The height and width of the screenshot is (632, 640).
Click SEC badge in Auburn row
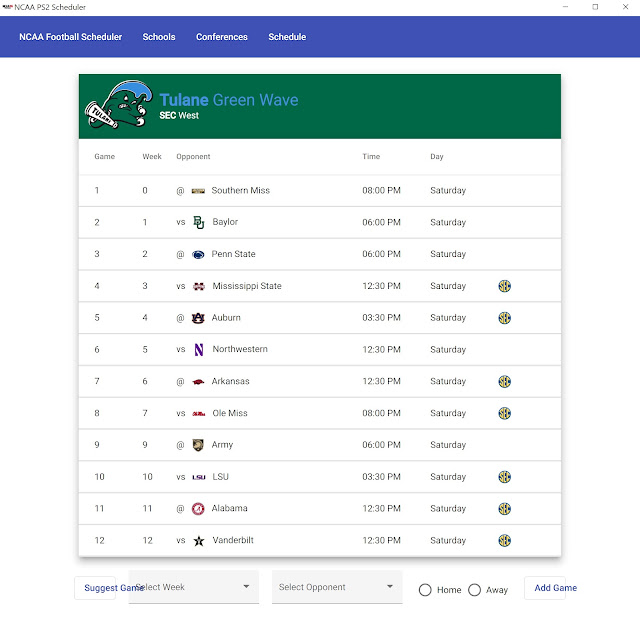[x=504, y=318]
